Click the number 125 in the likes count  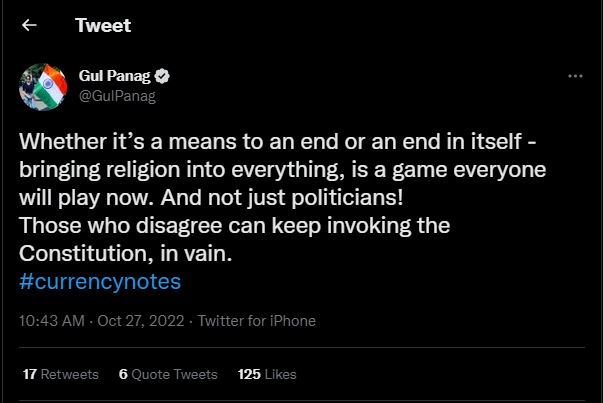[249, 374]
